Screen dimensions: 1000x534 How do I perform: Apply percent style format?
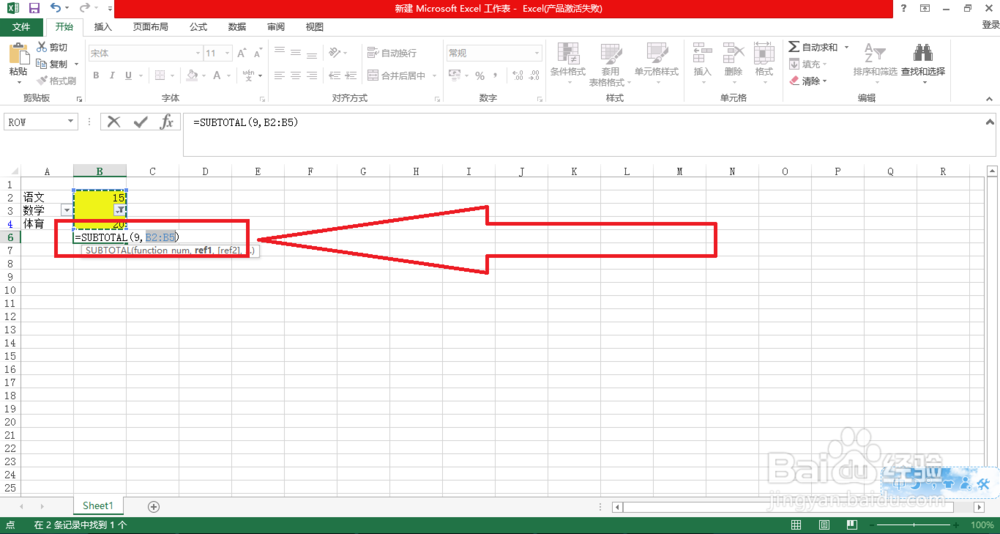pos(479,75)
